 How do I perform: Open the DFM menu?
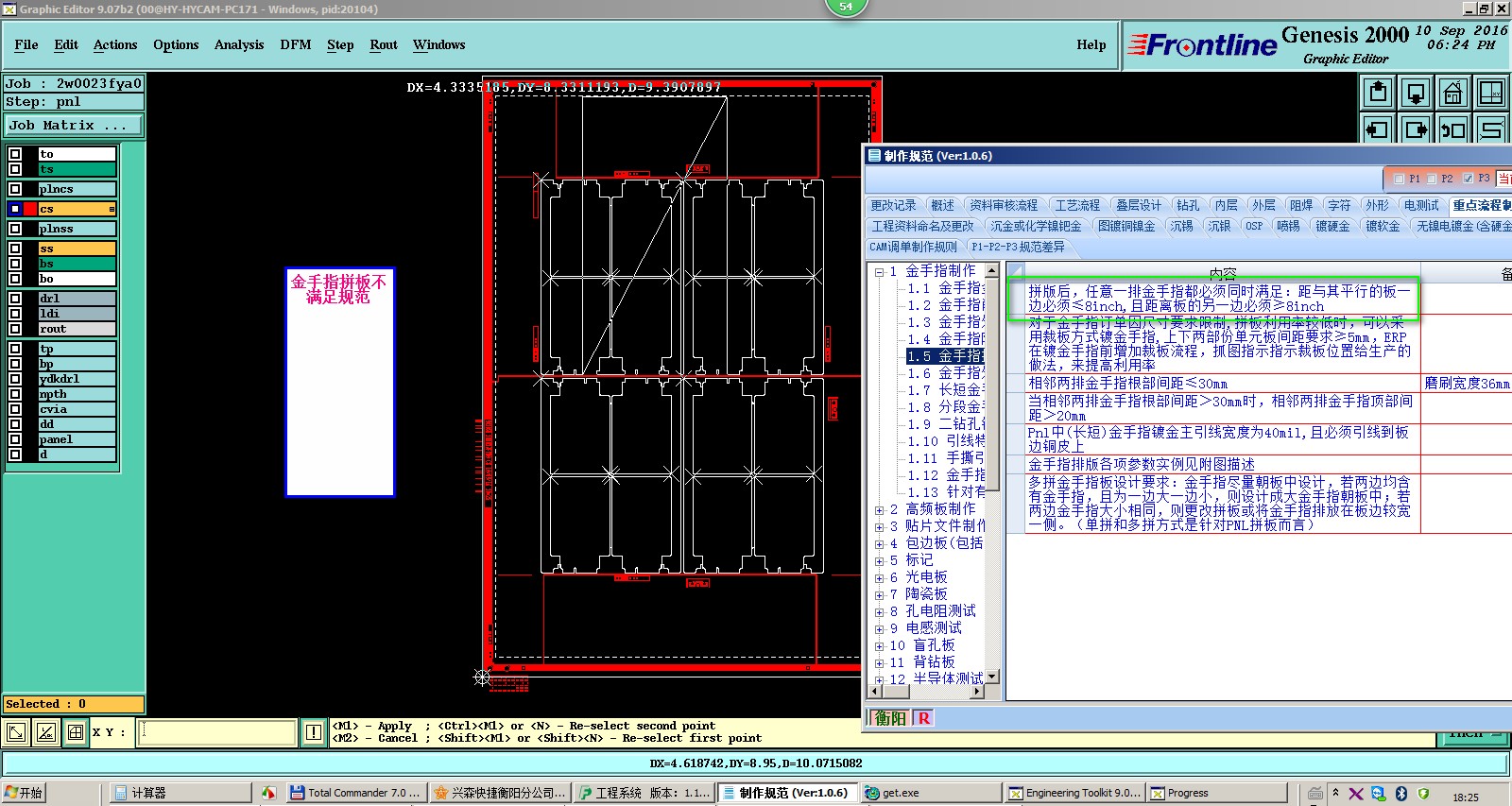(296, 44)
